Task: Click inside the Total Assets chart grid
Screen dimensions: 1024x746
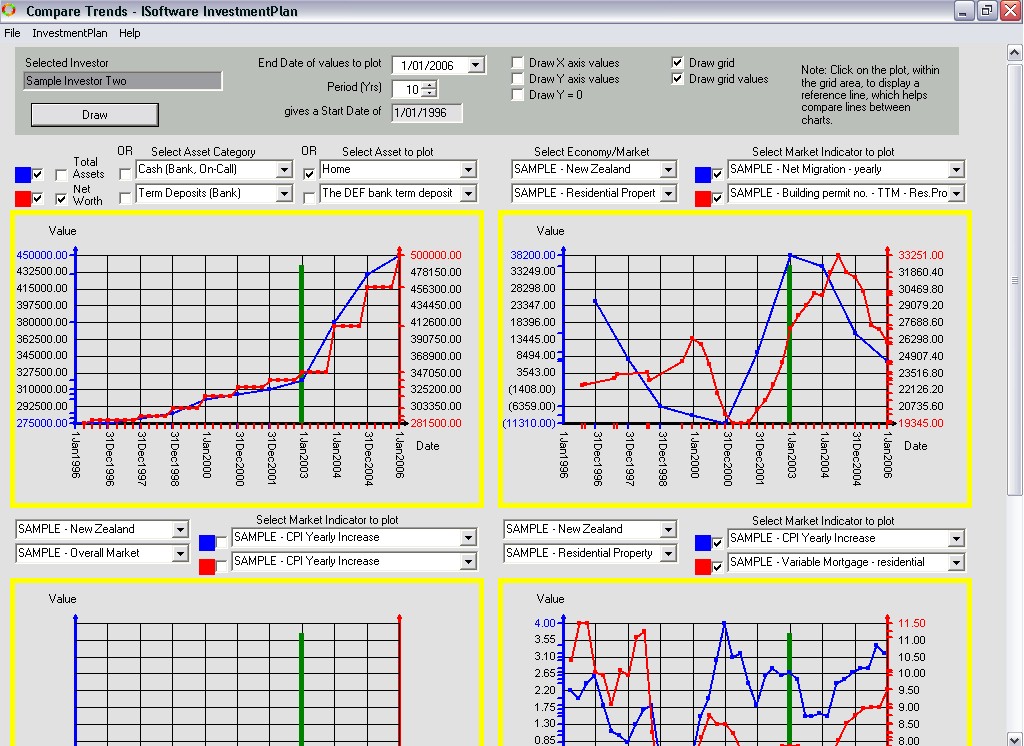Action: (x=238, y=339)
